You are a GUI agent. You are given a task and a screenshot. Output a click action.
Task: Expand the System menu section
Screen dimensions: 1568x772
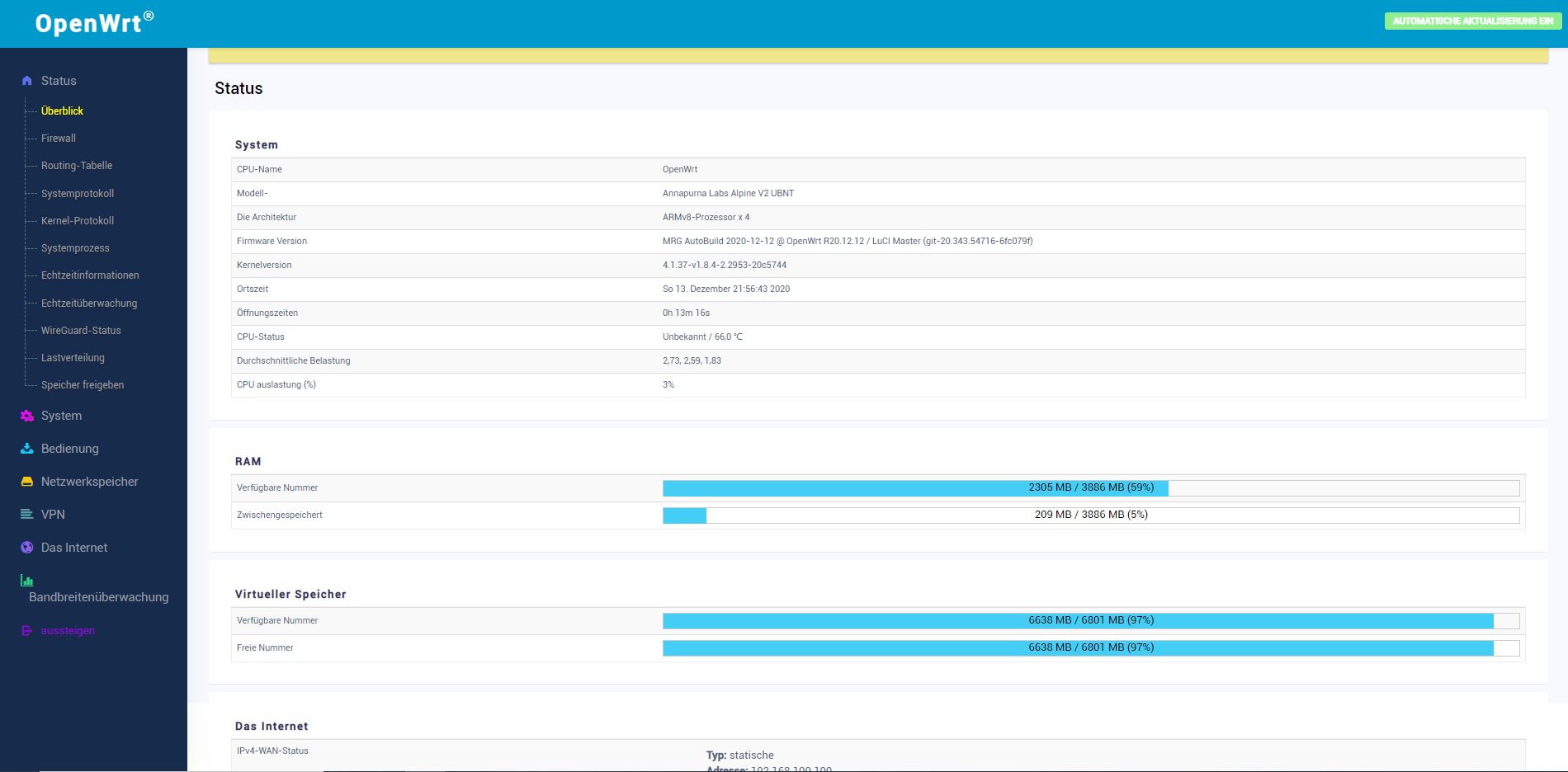[x=60, y=415]
